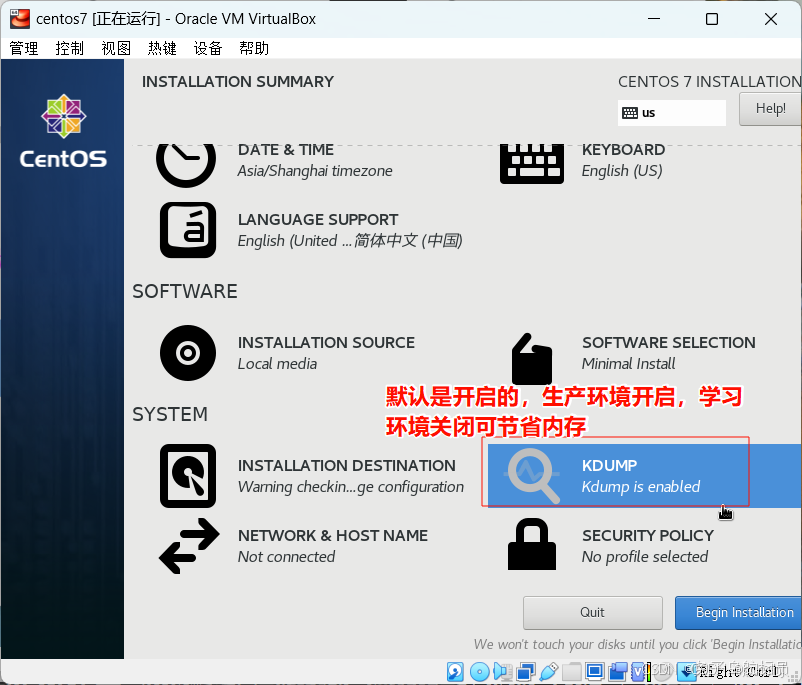Click the recording status icon

click(618, 671)
